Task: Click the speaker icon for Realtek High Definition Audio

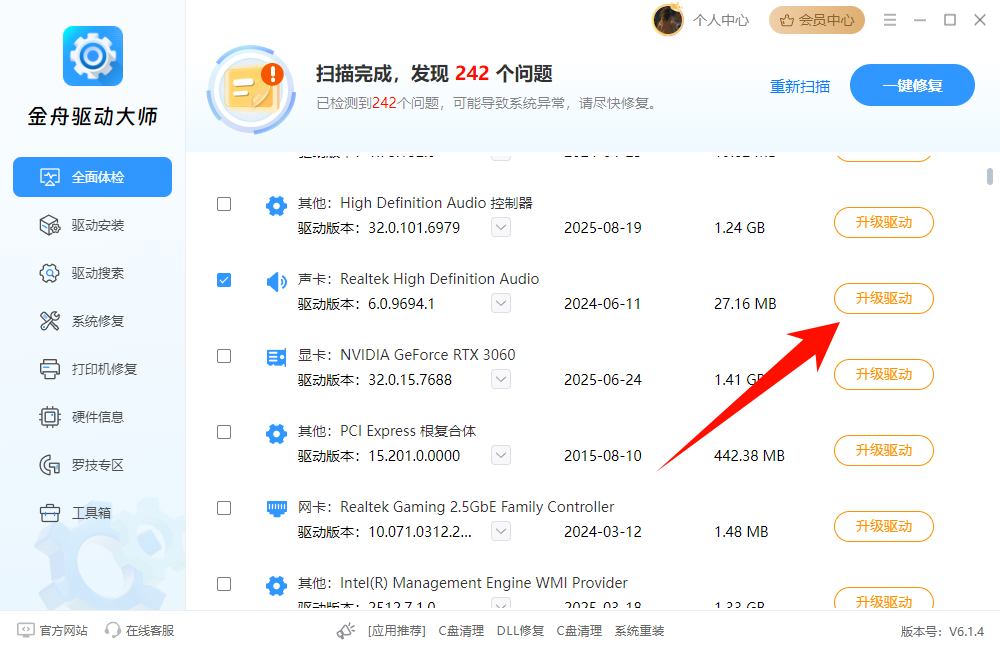Action: 276,281
